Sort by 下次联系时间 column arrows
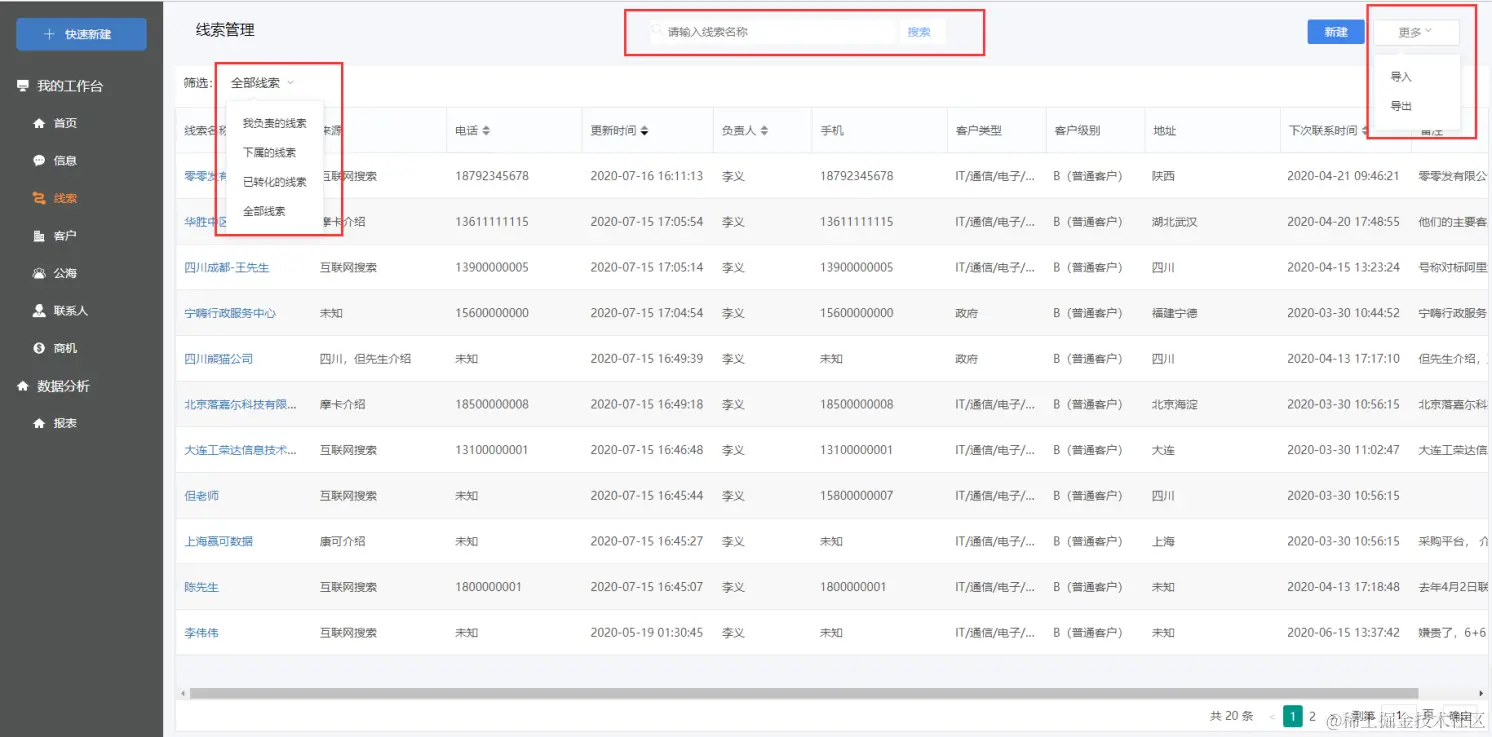 click(1366, 131)
